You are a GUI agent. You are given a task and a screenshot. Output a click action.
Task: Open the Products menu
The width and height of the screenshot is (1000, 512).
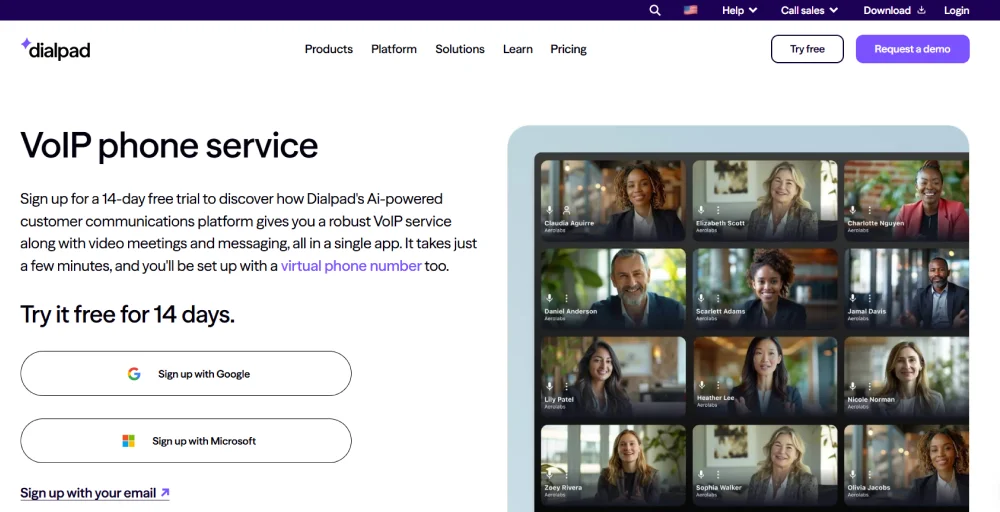[328, 49]
